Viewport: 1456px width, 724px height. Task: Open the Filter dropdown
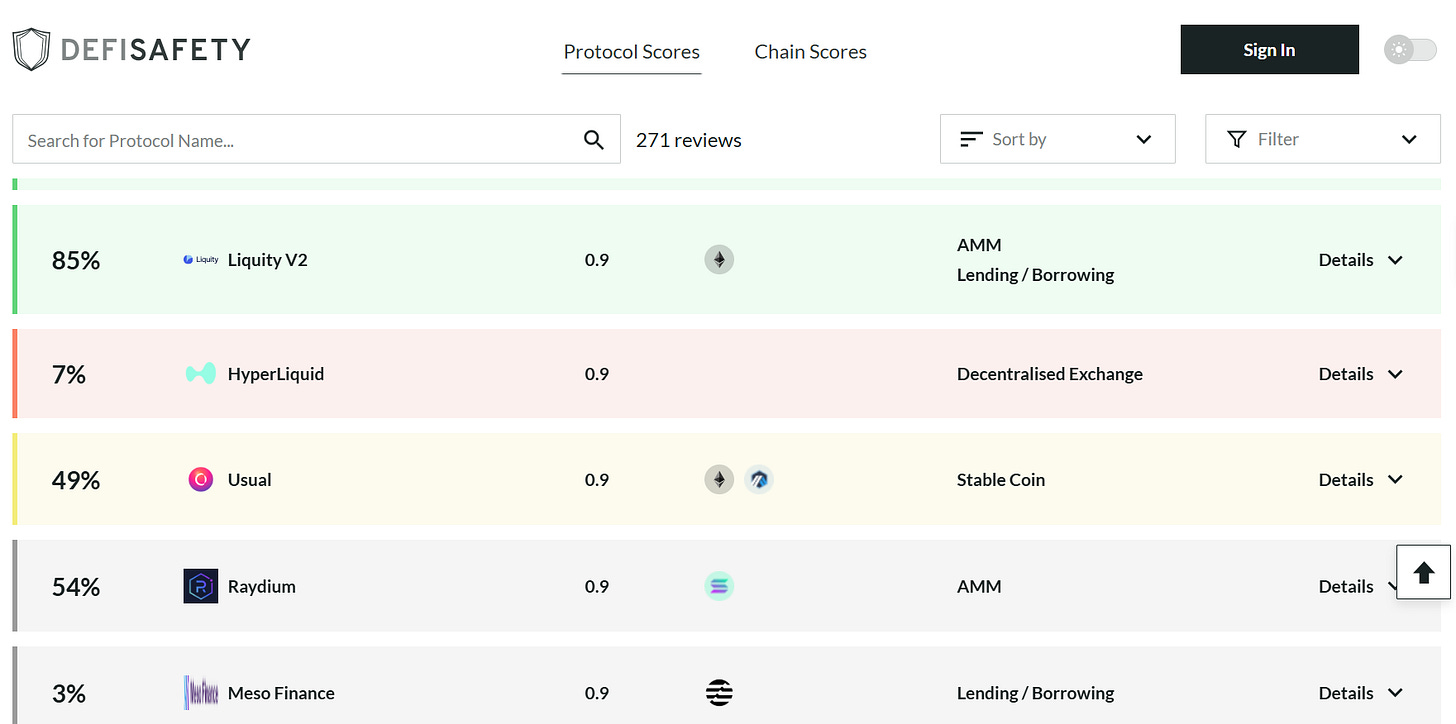[x=1322, y=139]
